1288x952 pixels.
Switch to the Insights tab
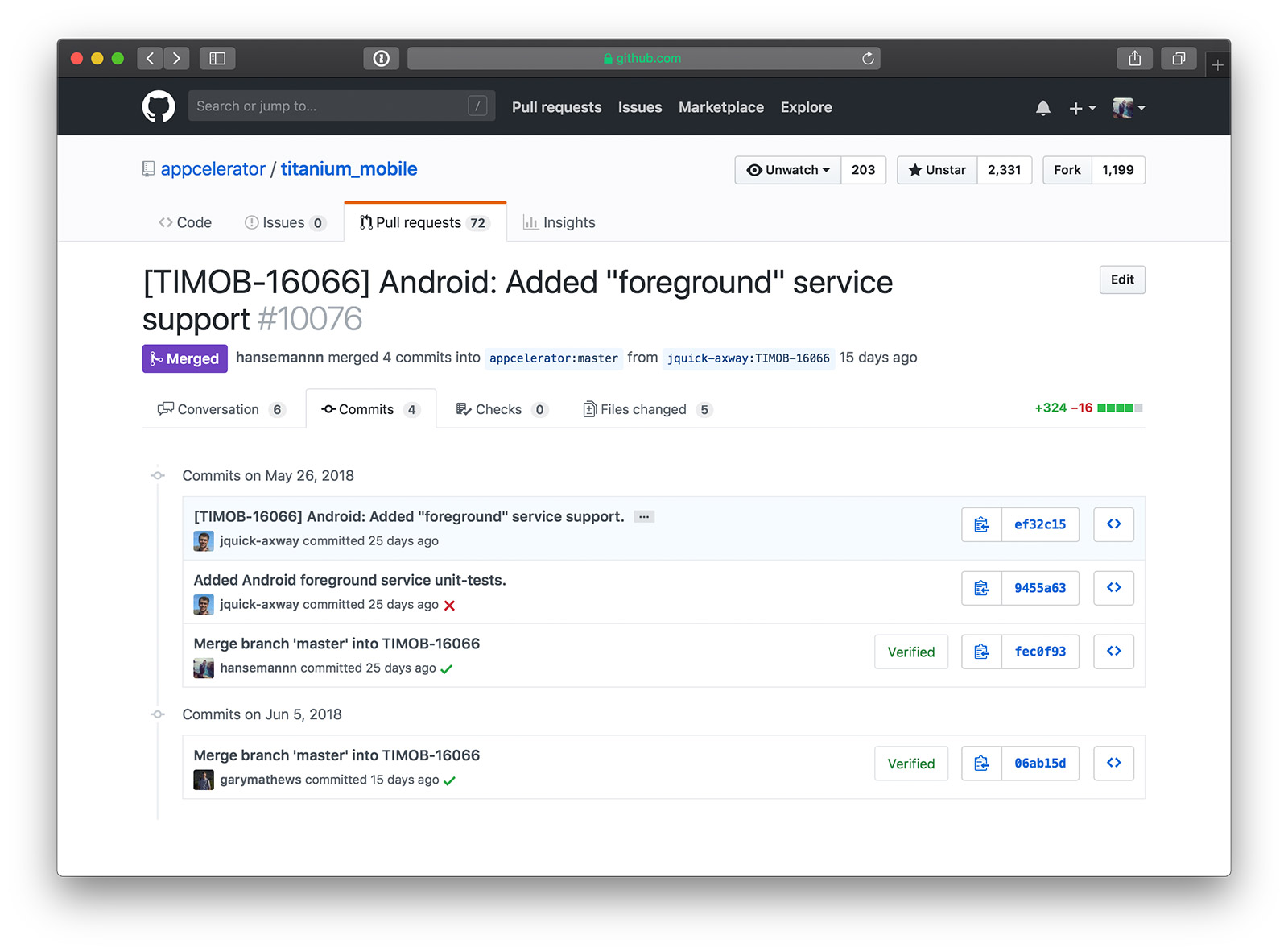click(x=559, y=222)
